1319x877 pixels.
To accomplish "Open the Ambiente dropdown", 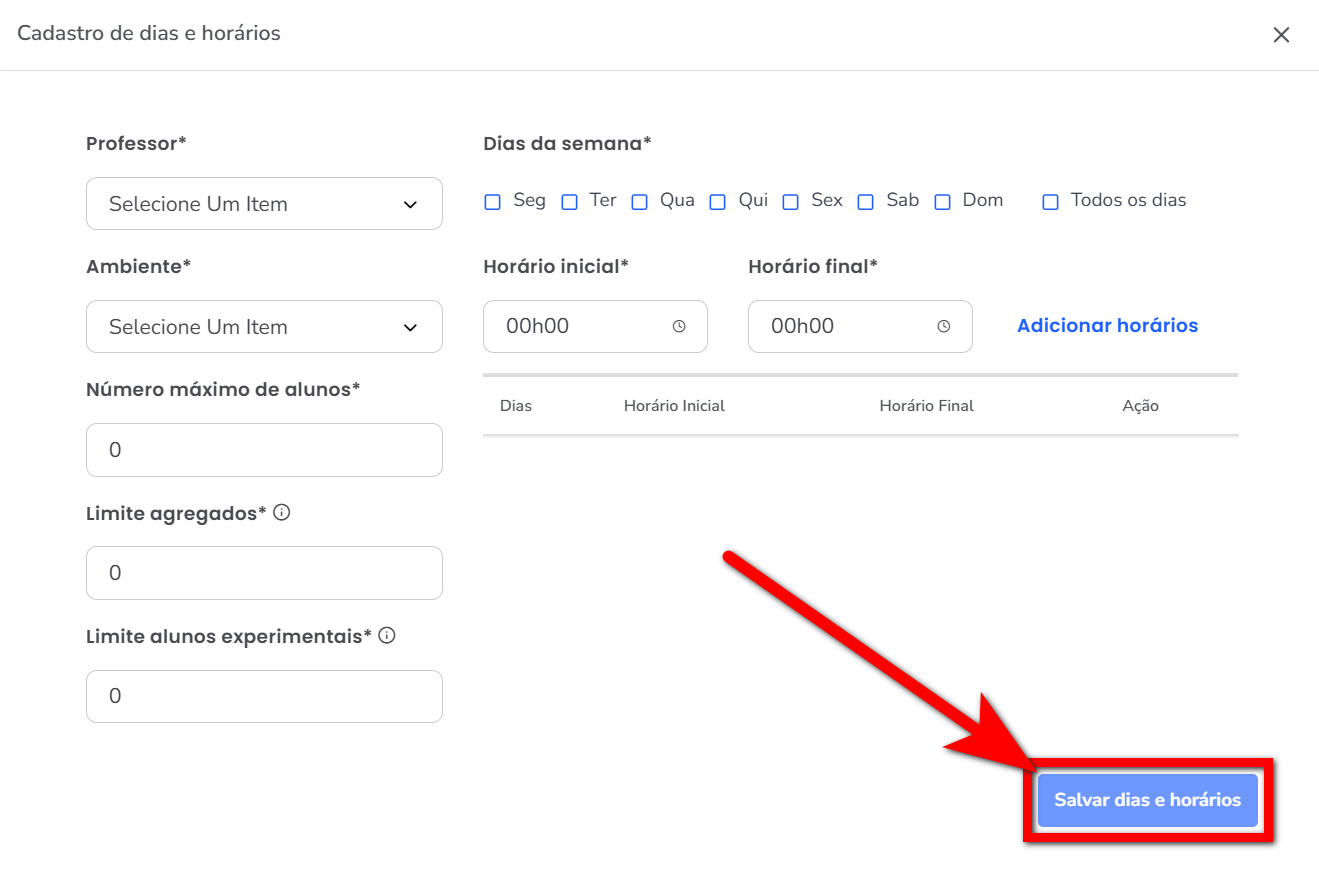I will point(264,327).
